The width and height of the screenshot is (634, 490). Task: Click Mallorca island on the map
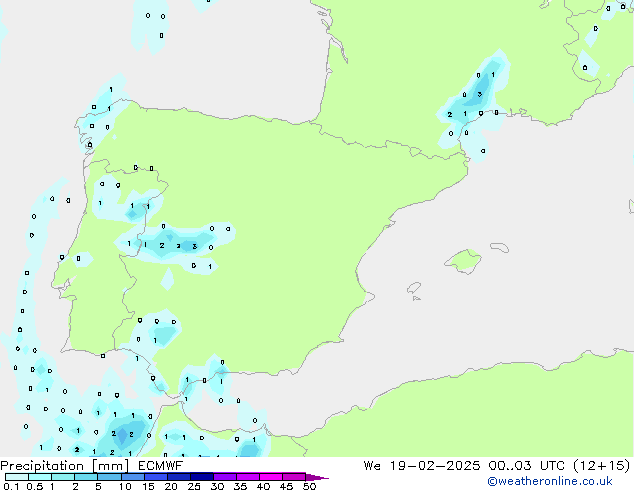(463, 261)
